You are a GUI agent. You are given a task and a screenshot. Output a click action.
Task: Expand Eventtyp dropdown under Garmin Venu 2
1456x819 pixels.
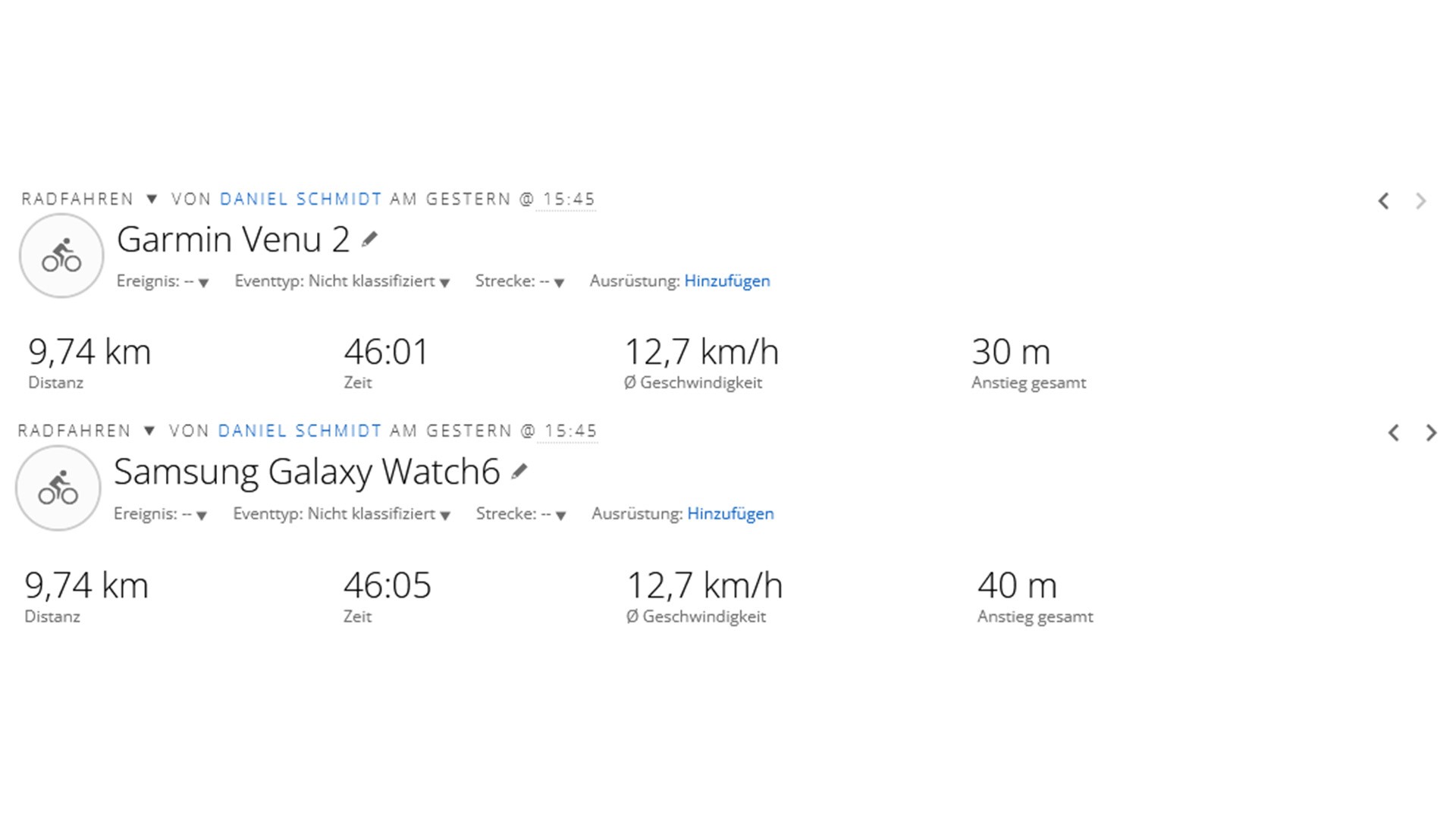click(x=444, y=283)
